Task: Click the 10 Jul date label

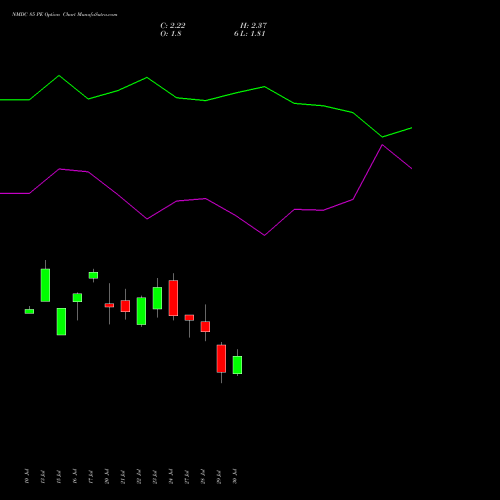Action: point(27,476)
